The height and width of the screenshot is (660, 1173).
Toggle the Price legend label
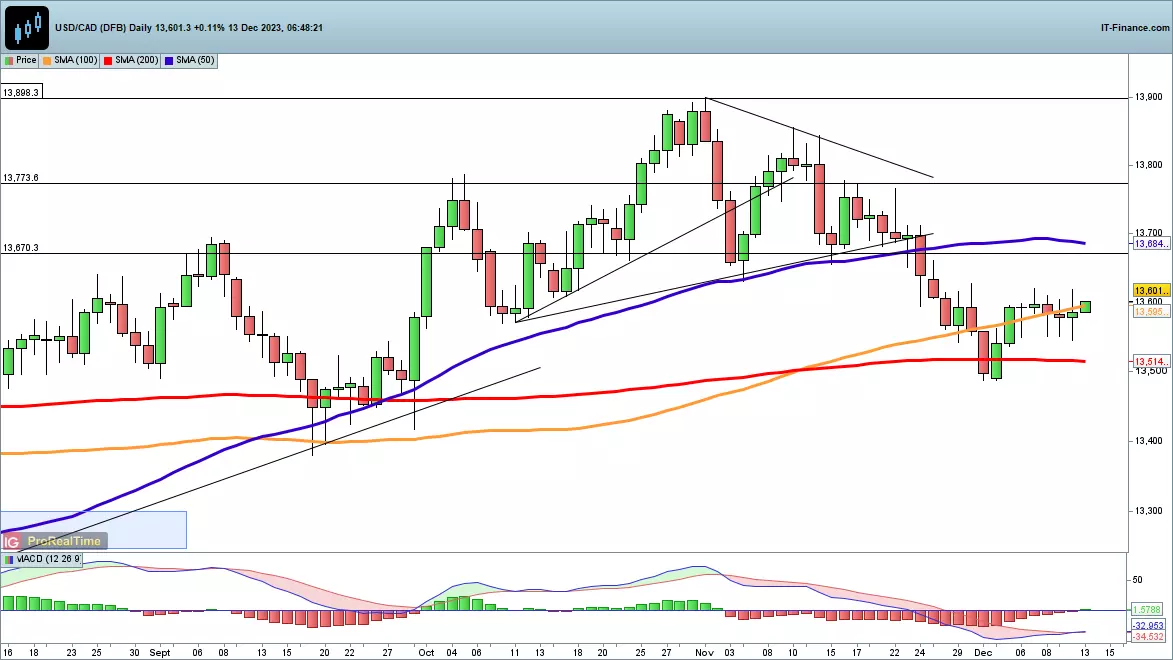[26, 60]
